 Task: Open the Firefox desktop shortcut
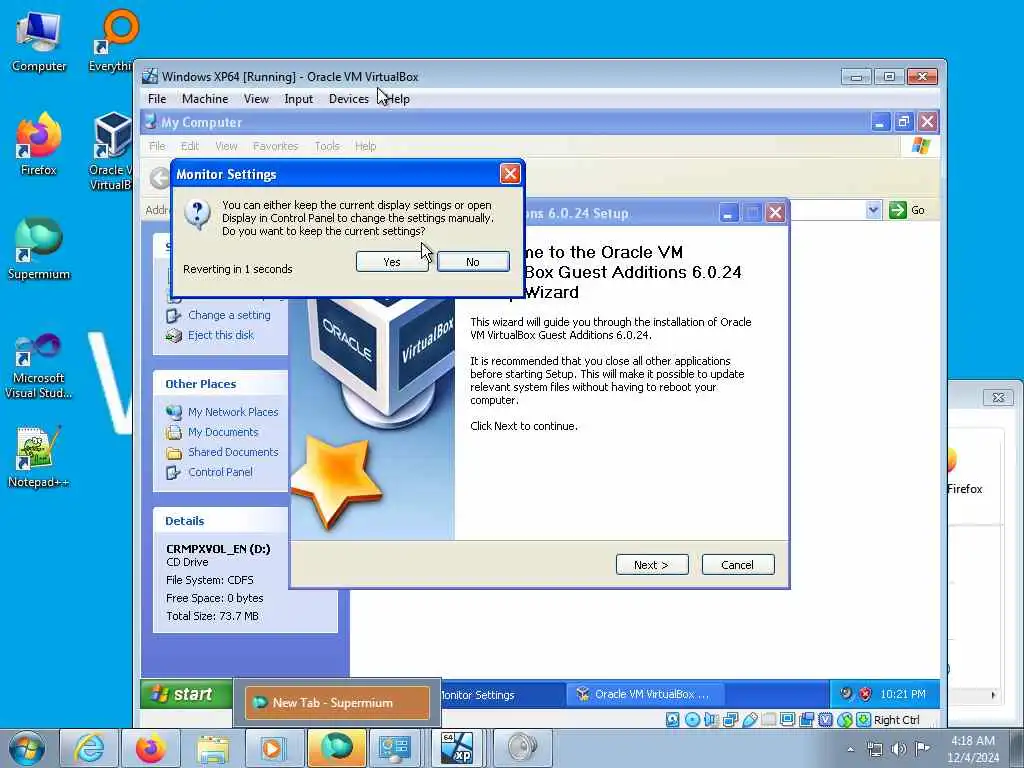(38, 145)
